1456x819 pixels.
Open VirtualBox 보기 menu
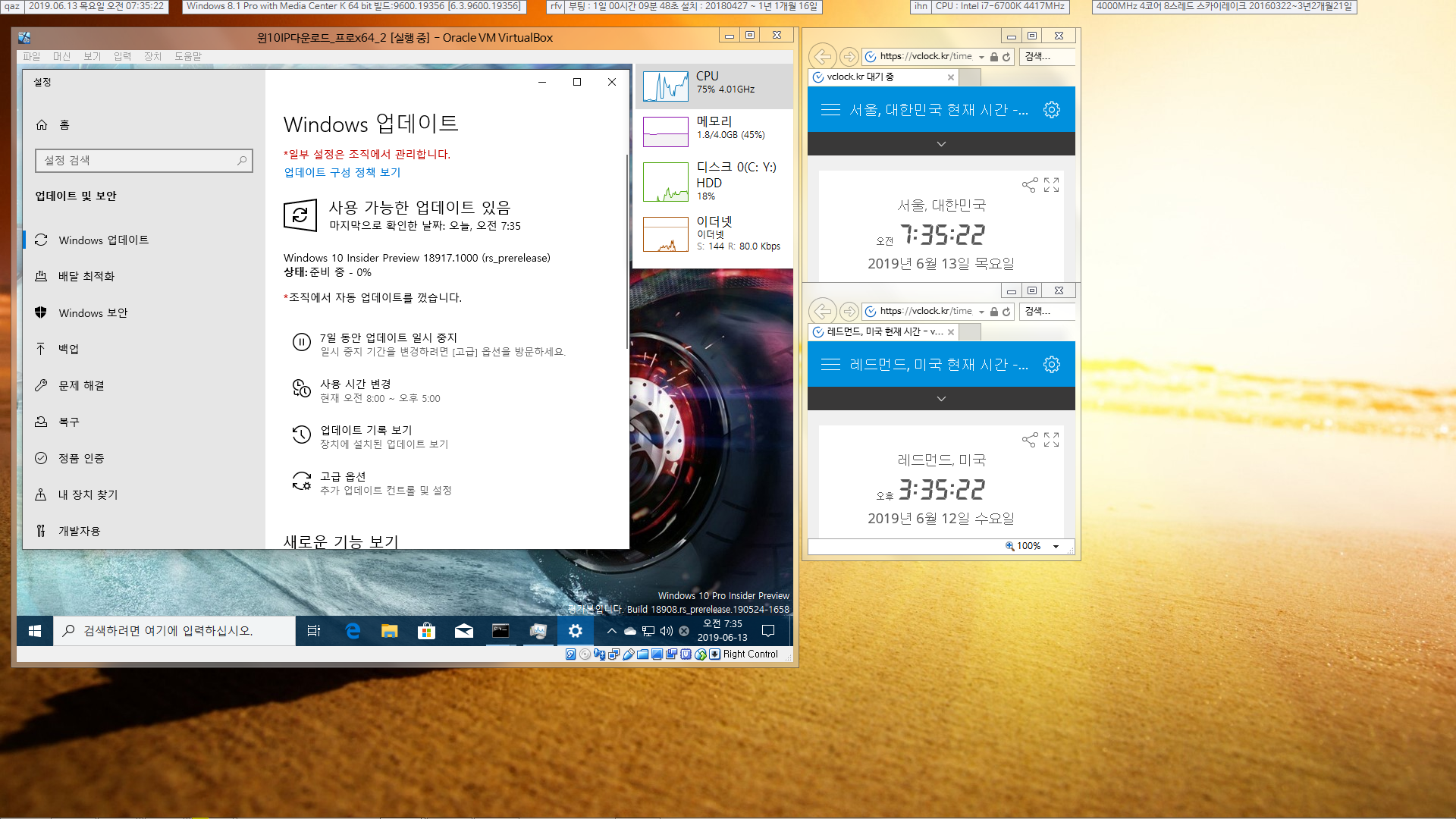pos(92,56)
